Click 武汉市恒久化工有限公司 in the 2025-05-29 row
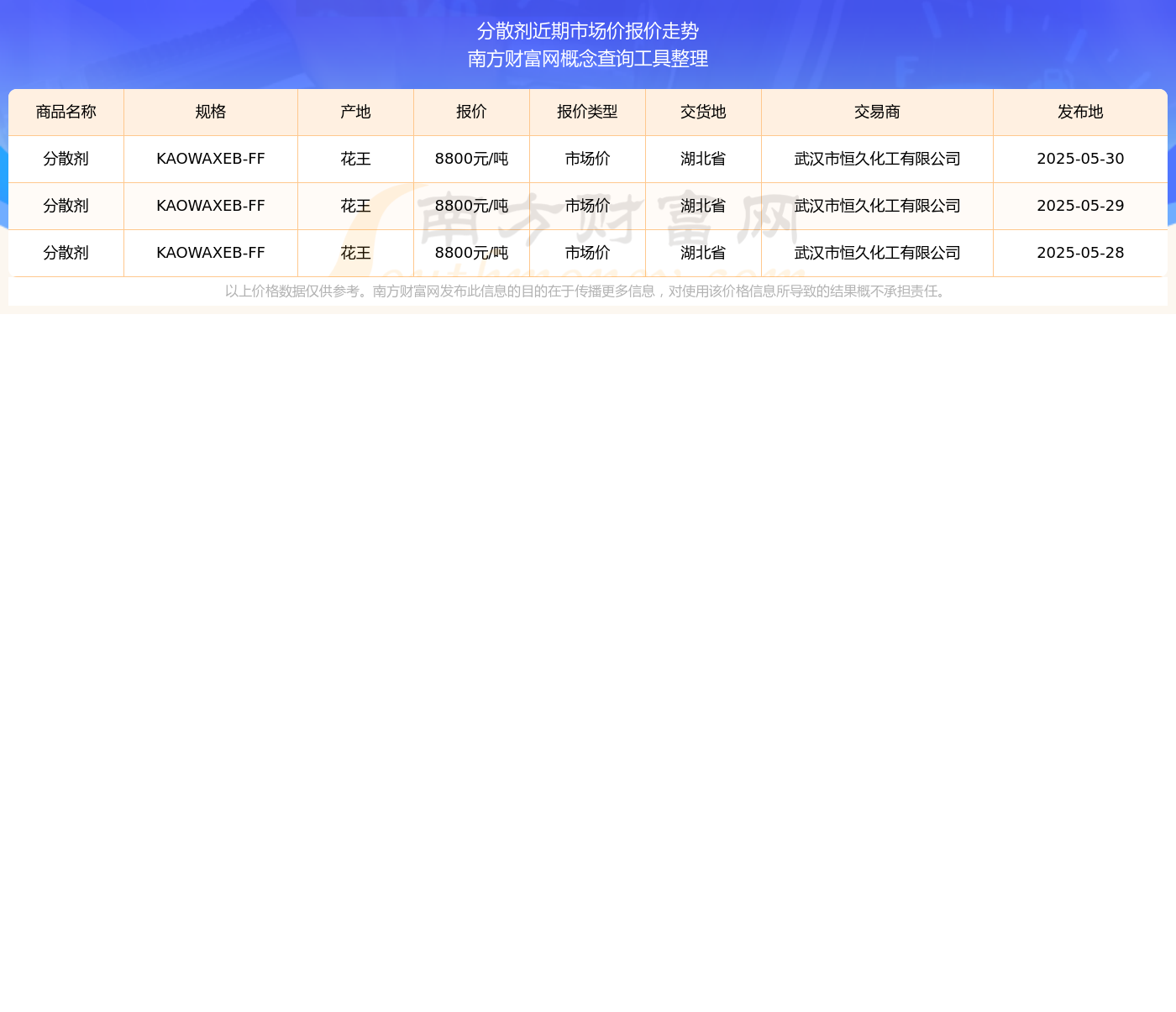 tap(878, 206)
